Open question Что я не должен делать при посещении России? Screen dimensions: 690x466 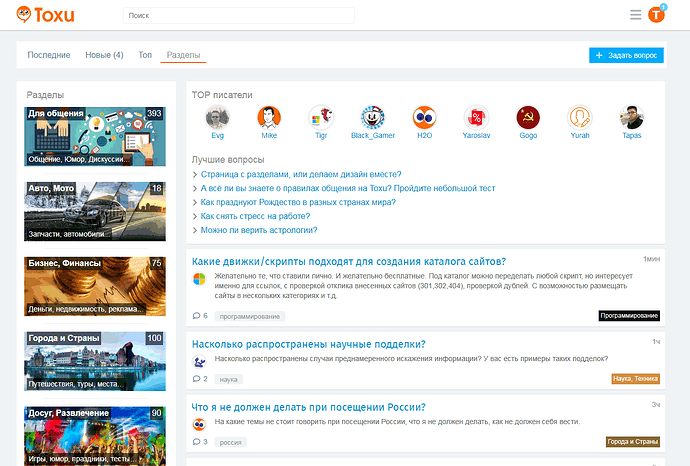tap(308, 407)
